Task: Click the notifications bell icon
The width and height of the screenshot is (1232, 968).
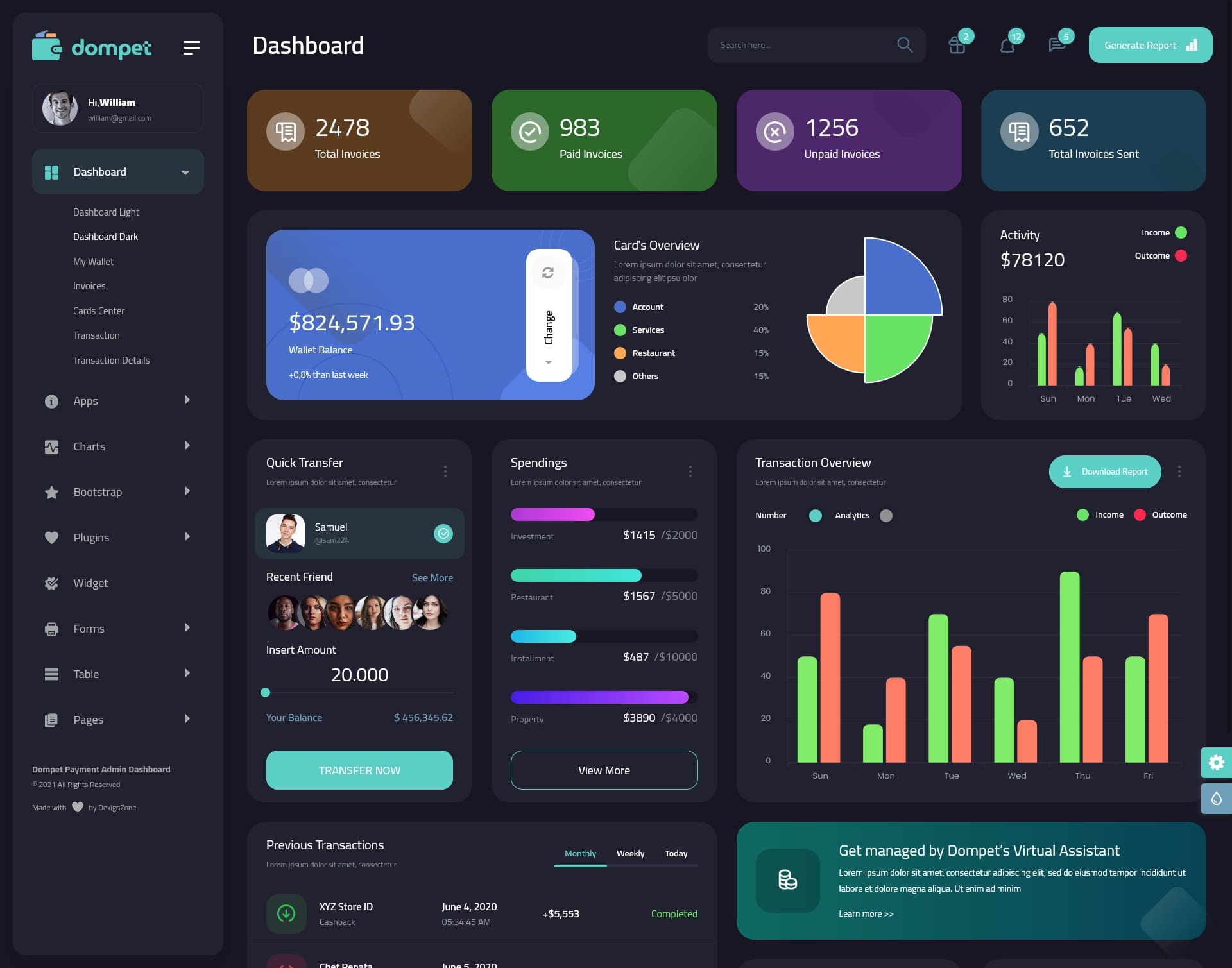Action: pos(1005,45)
